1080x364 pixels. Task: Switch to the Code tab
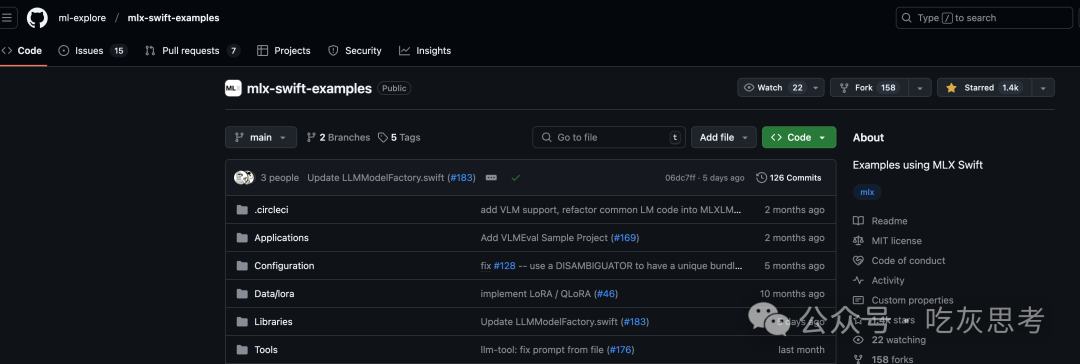click(x=22, y=50)
